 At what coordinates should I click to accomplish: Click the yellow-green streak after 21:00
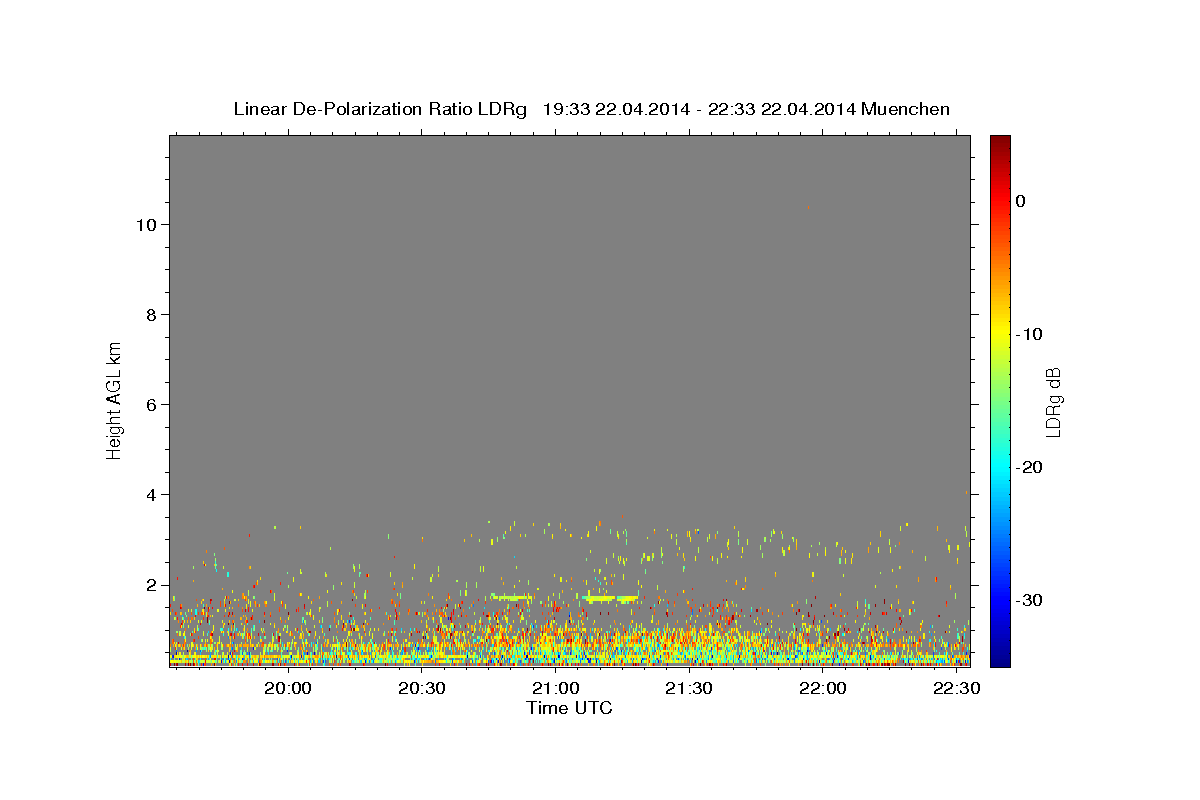coord(609,598)
